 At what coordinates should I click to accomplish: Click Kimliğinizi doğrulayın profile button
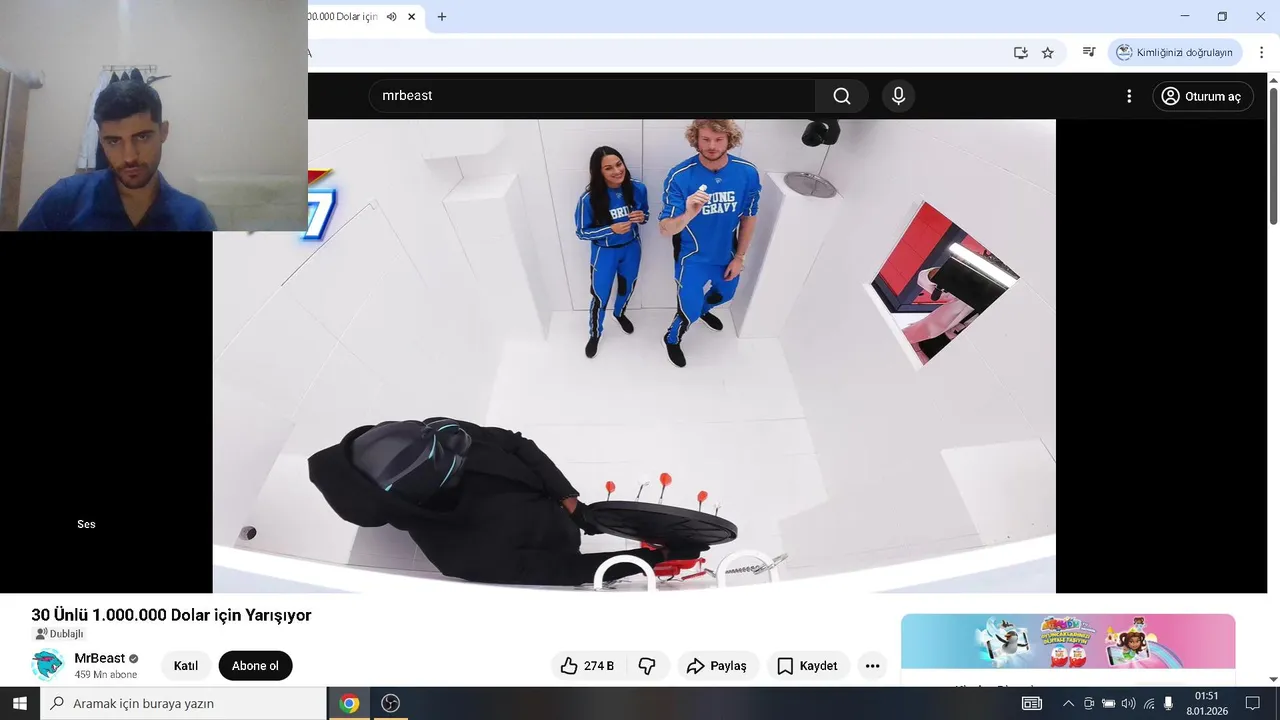pos(1175,52)
